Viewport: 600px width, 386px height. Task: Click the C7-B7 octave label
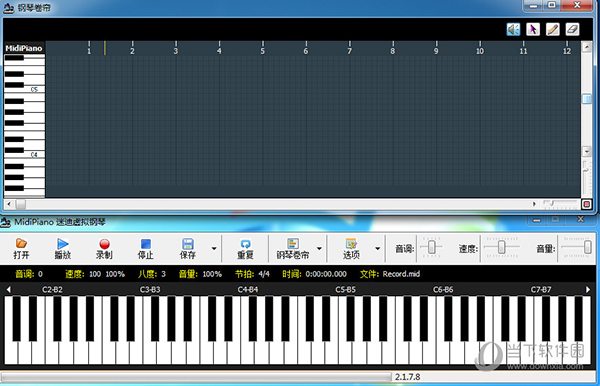click(541, 290)
